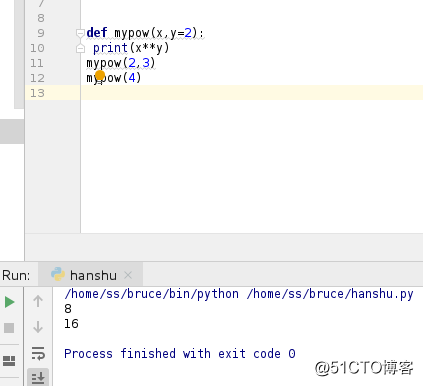Click line number 9 in gutter
Screen dimensions: 423x386
[40, 33]
